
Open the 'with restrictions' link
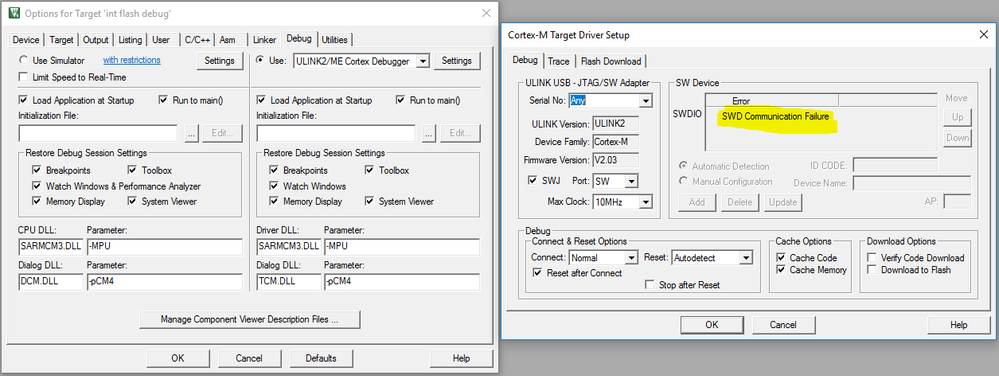tap(132, 60)
